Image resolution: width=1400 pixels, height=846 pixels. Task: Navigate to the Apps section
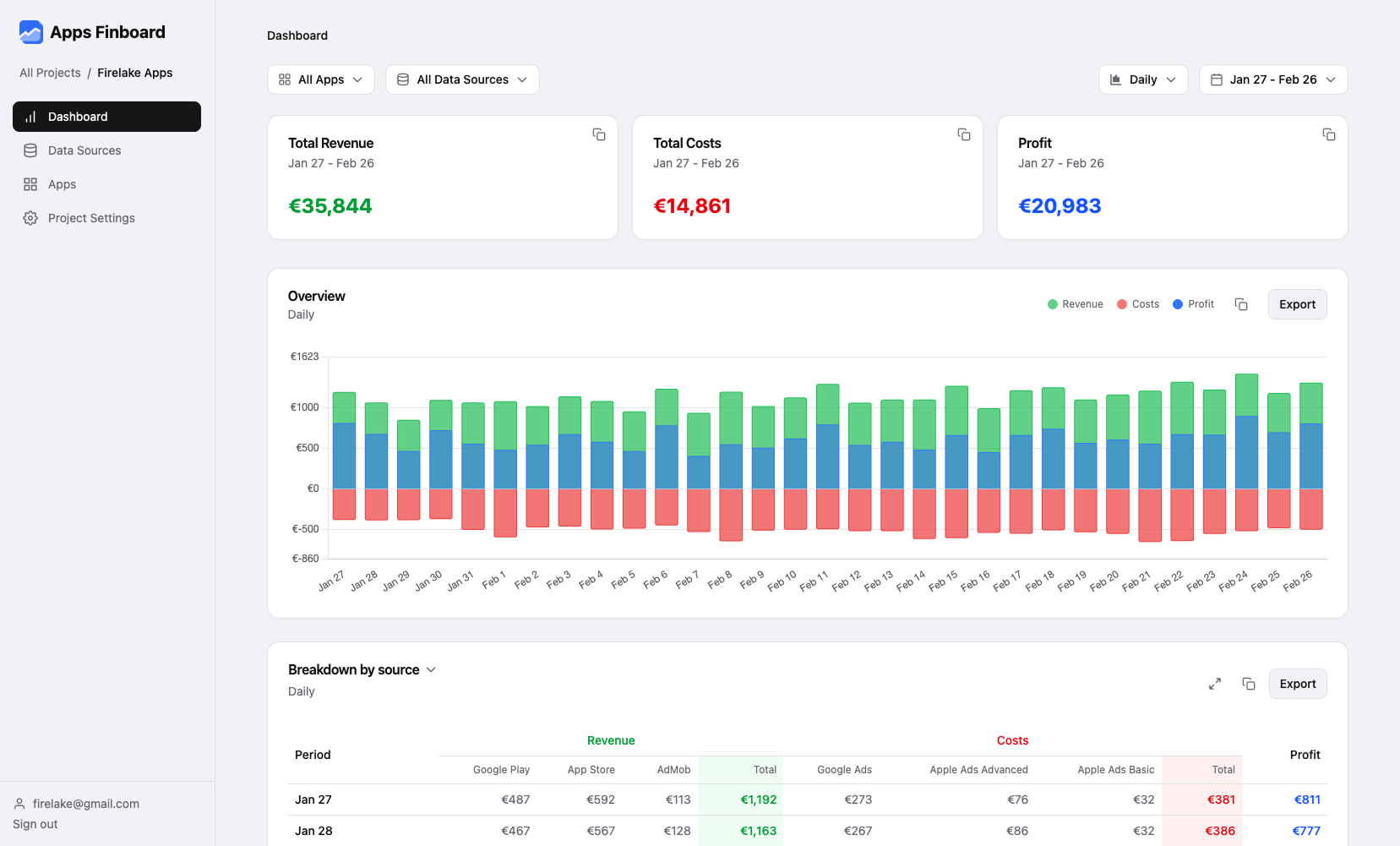61,184
